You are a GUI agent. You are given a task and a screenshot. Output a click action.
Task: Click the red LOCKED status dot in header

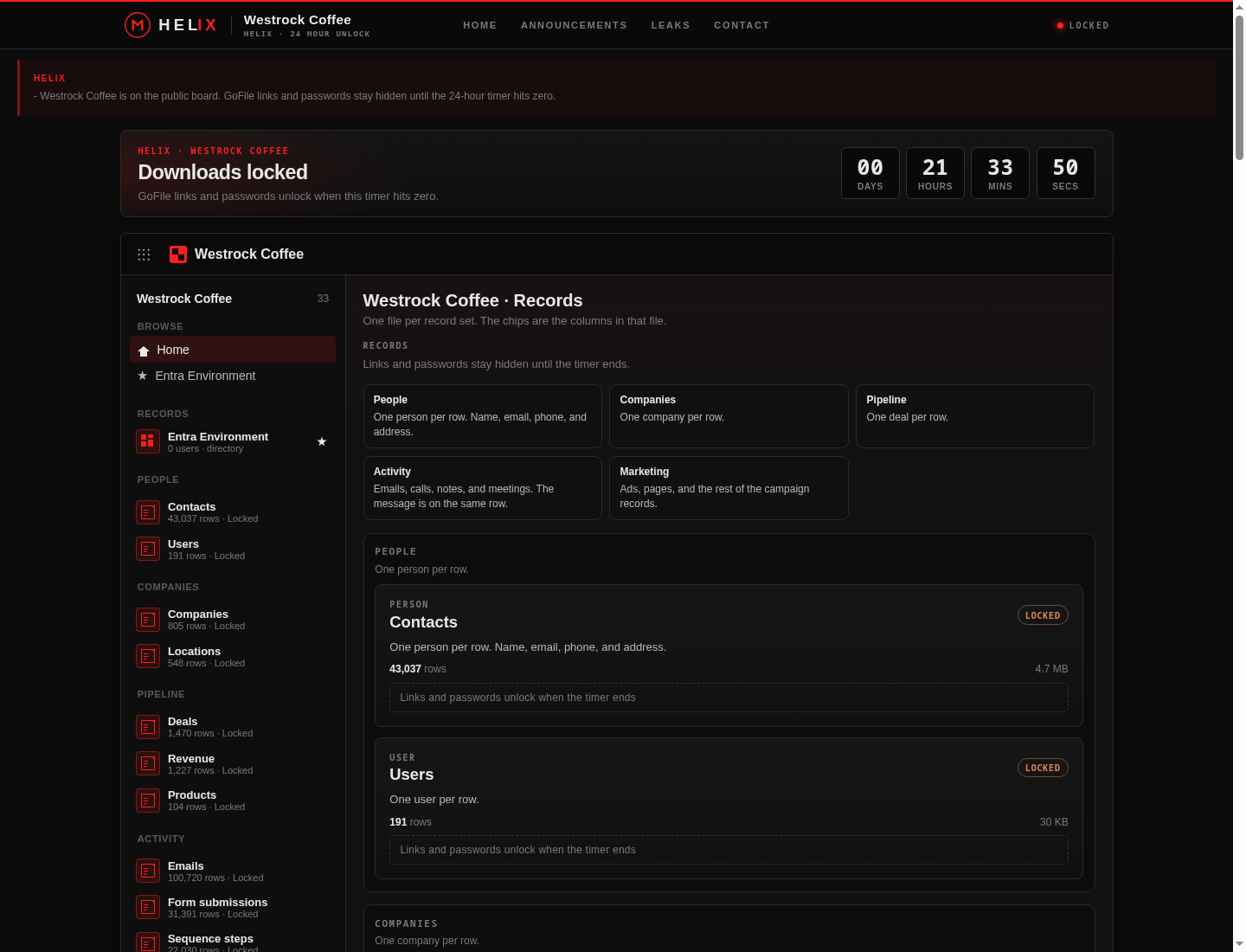click(1060, 26)
